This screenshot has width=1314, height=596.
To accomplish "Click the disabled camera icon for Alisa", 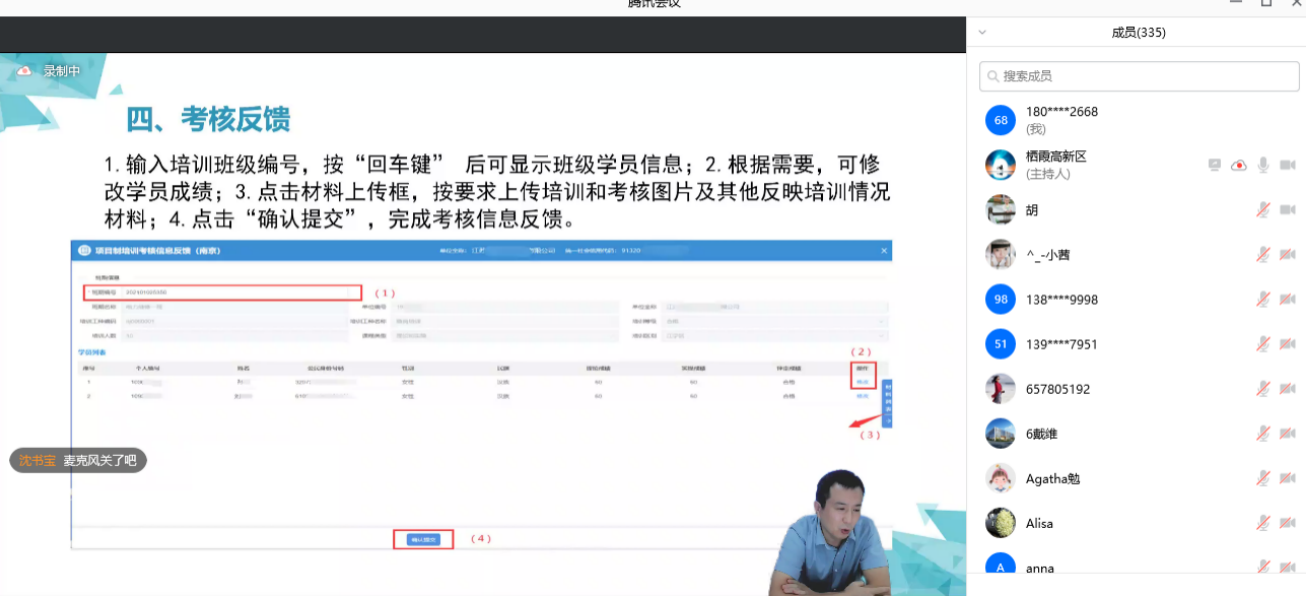I will pos(1288,523).
